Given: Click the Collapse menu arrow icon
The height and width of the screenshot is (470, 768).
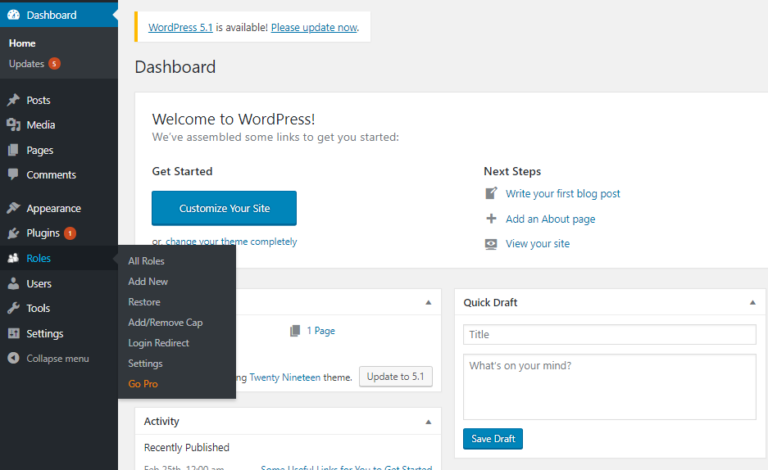Looking at the screenshot, I should tap(13, 358).
